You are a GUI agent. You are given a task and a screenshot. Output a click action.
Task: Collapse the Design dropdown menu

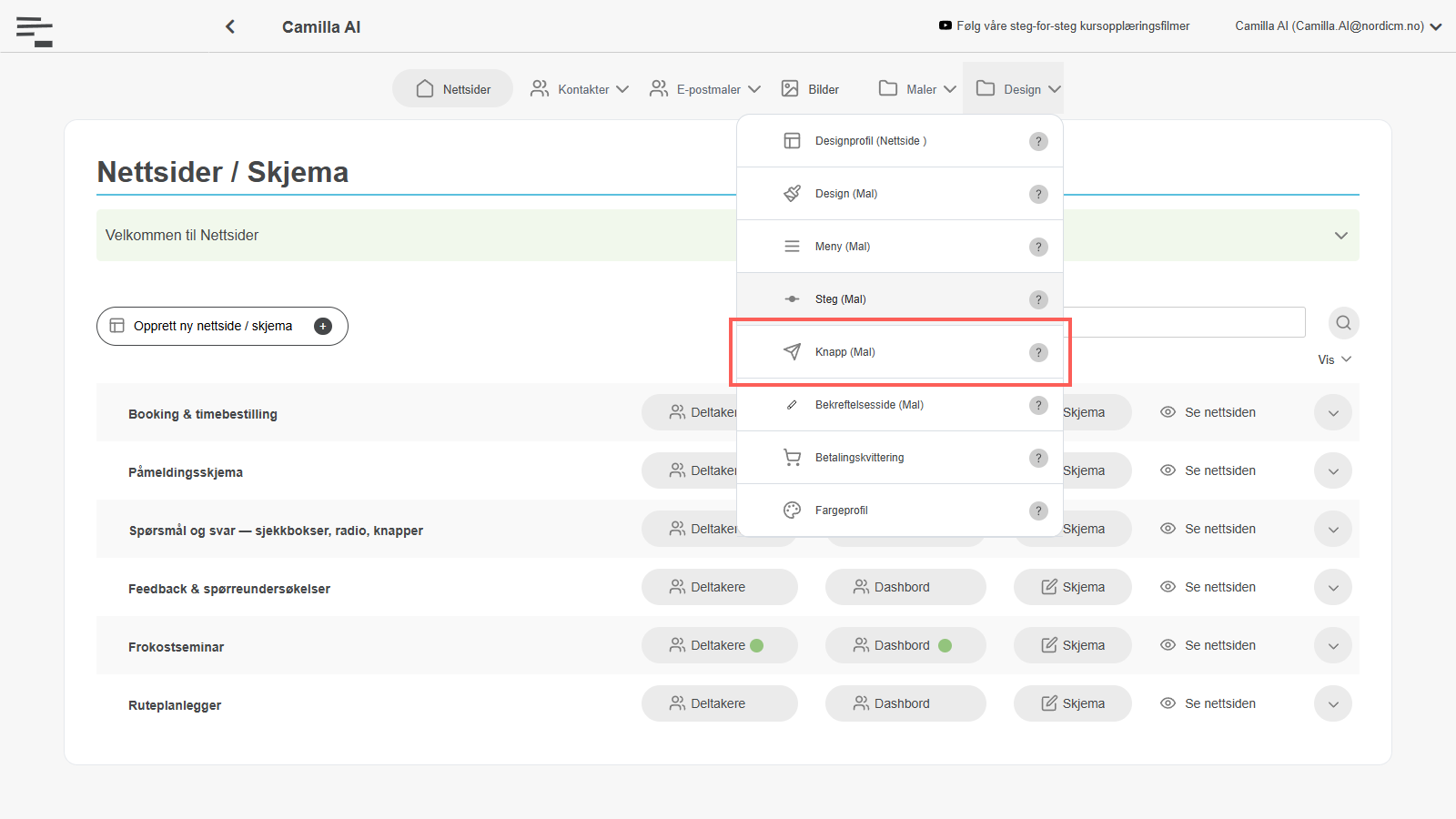1014,88
